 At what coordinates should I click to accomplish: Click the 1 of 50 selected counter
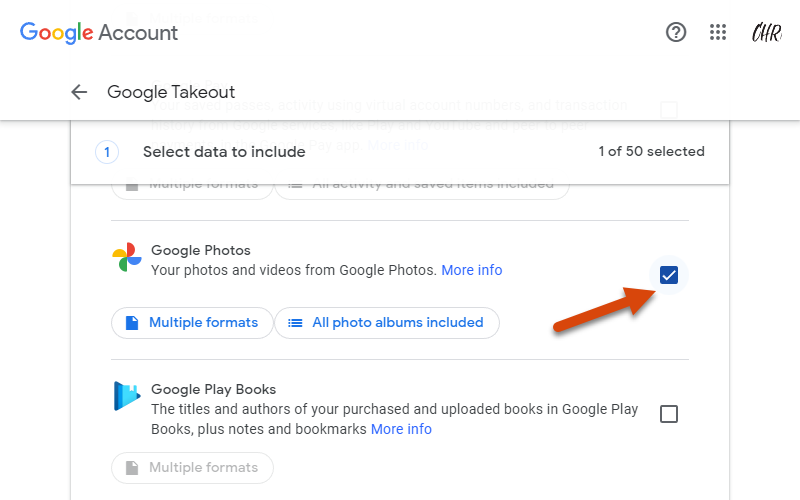(652, 152)
